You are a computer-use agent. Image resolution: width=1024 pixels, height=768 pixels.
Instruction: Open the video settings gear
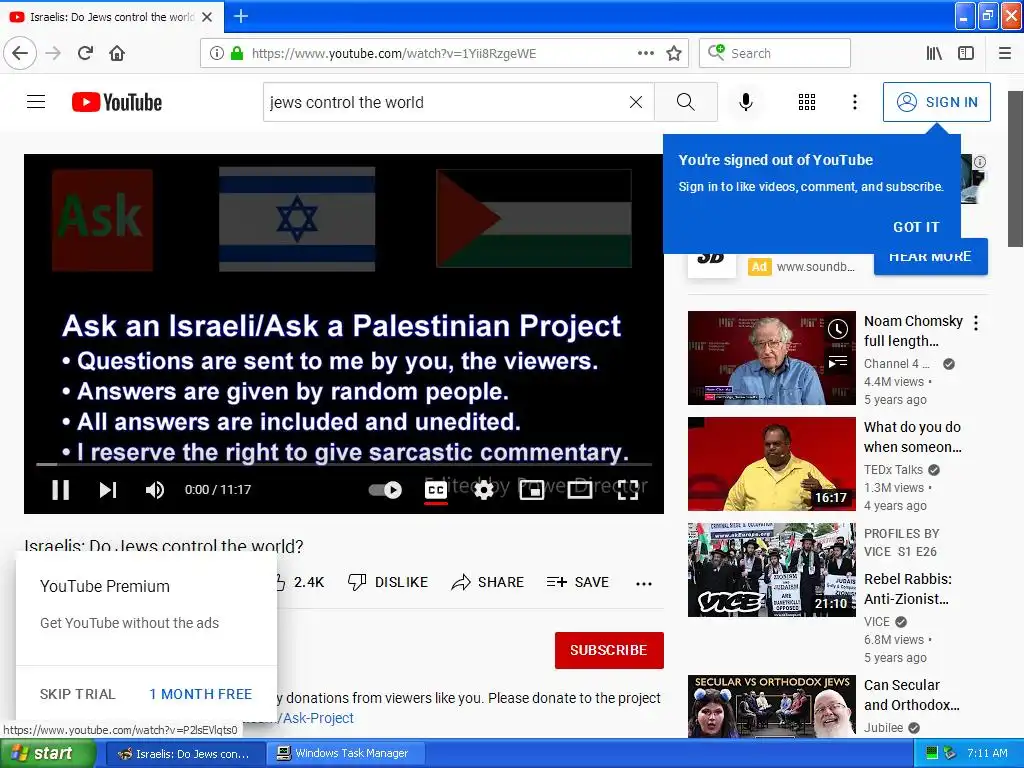[x=484, y=490]
